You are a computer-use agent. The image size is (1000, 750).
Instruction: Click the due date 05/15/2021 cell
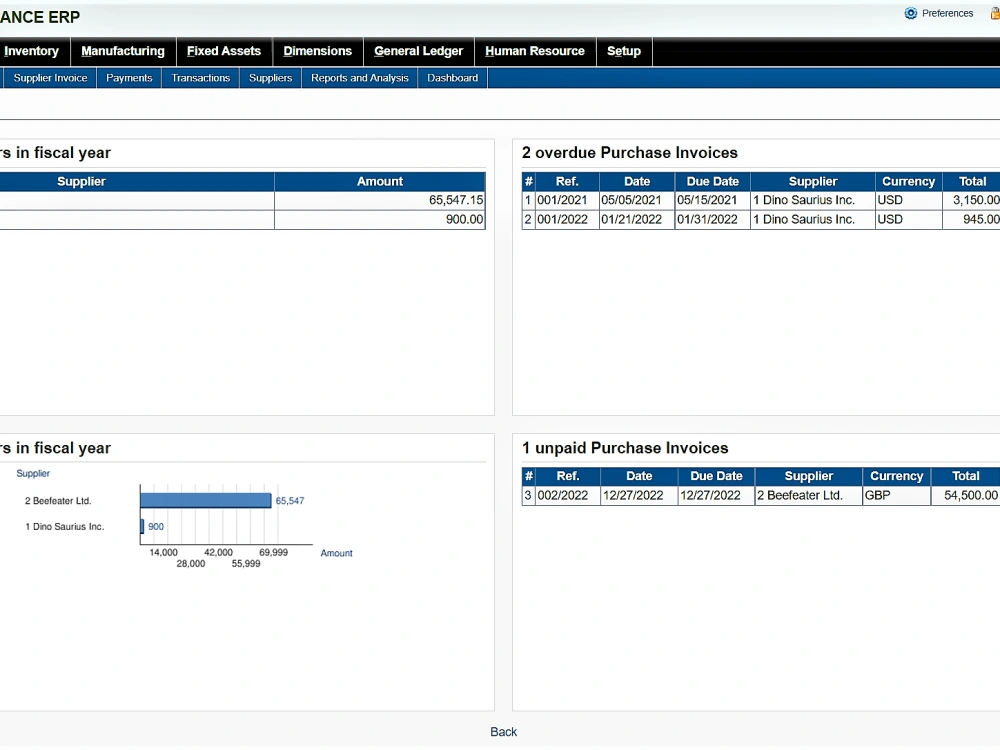(712, 200)
